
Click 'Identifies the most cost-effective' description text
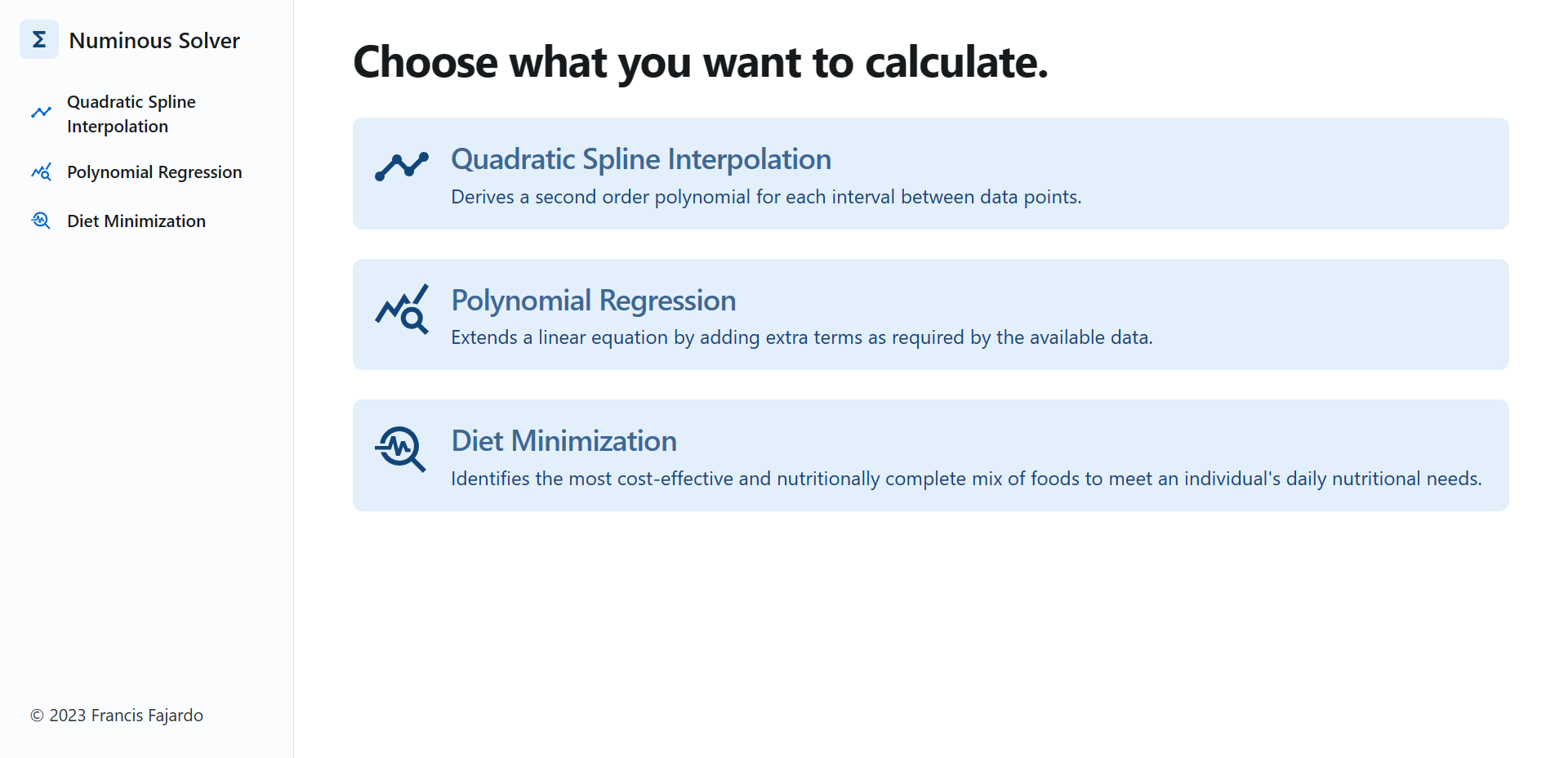(x=966, y=479)
